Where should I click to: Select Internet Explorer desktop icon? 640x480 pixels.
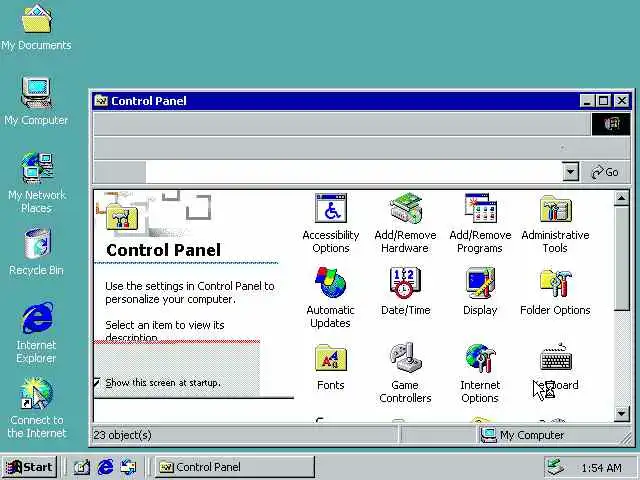[36, 333]
